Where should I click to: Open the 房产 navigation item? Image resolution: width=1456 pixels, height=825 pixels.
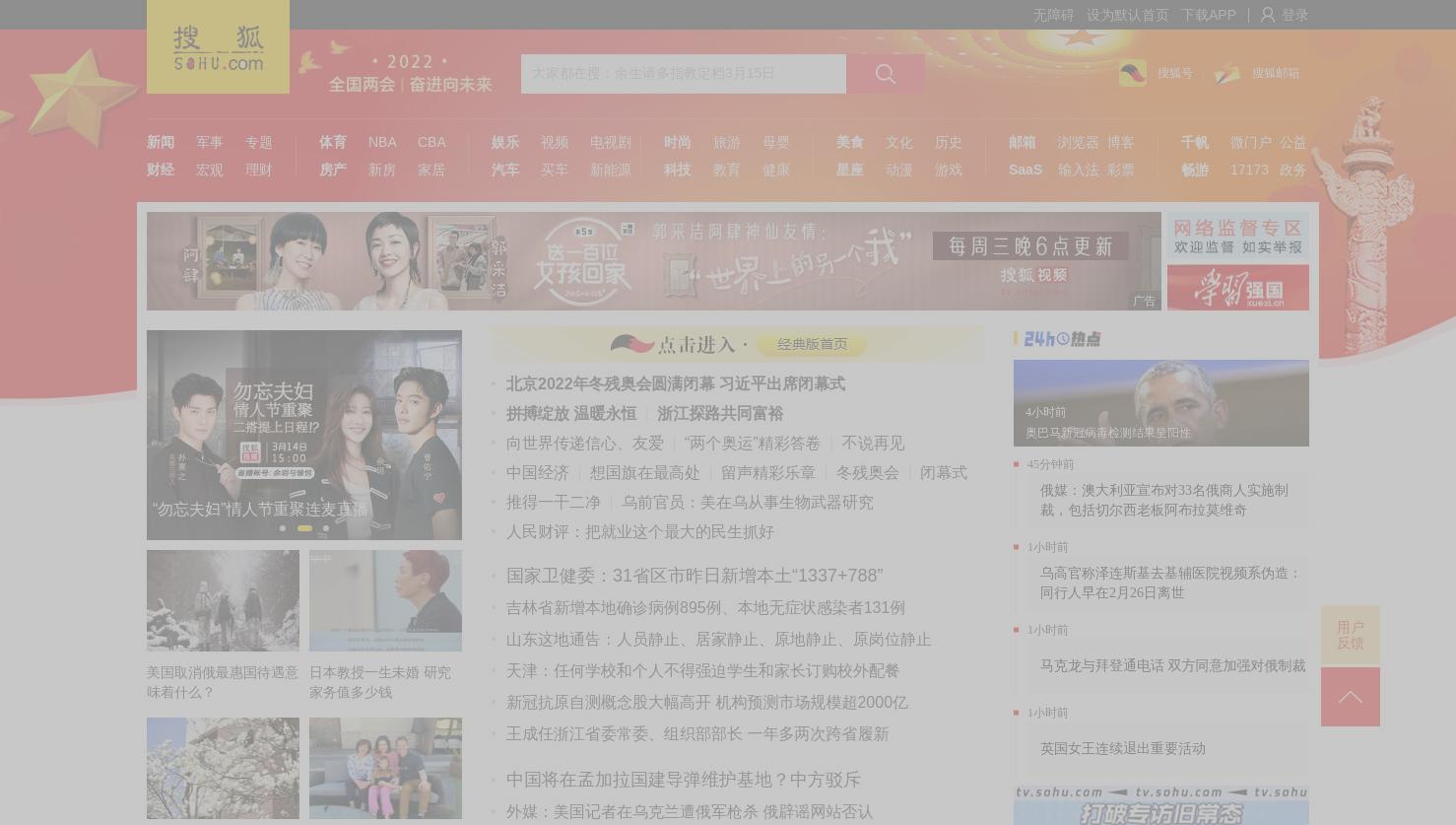point(333,170)
